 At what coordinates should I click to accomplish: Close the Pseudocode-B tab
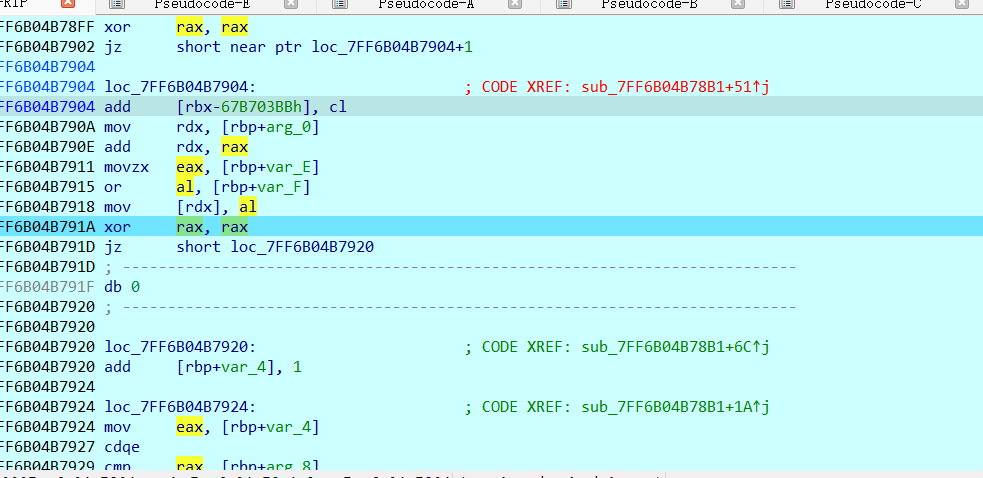738,4
